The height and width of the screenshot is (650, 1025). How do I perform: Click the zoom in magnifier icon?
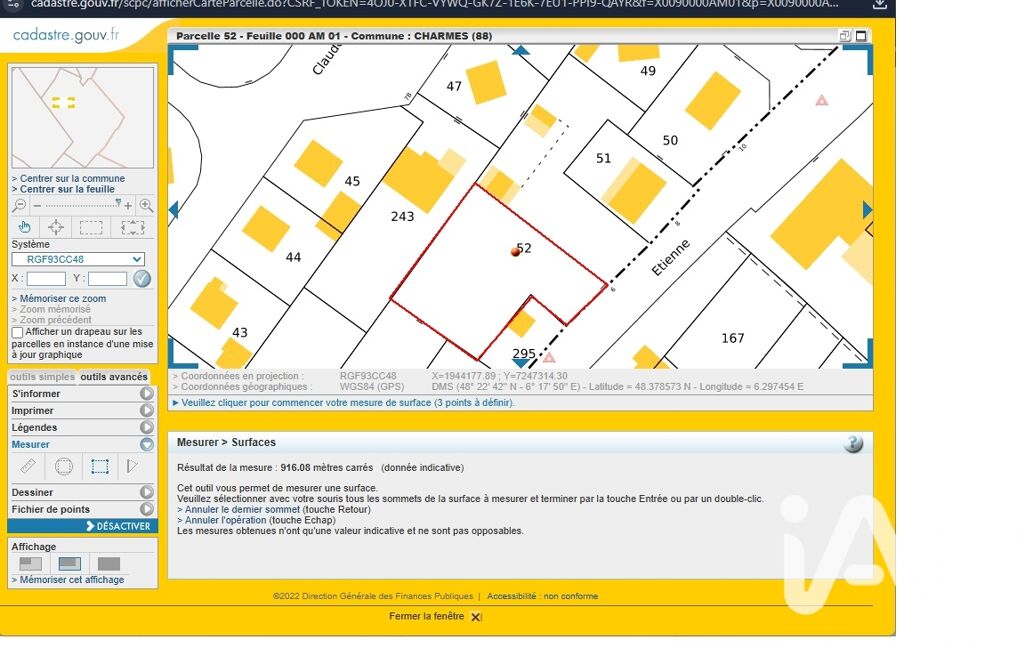pos(146,205)
